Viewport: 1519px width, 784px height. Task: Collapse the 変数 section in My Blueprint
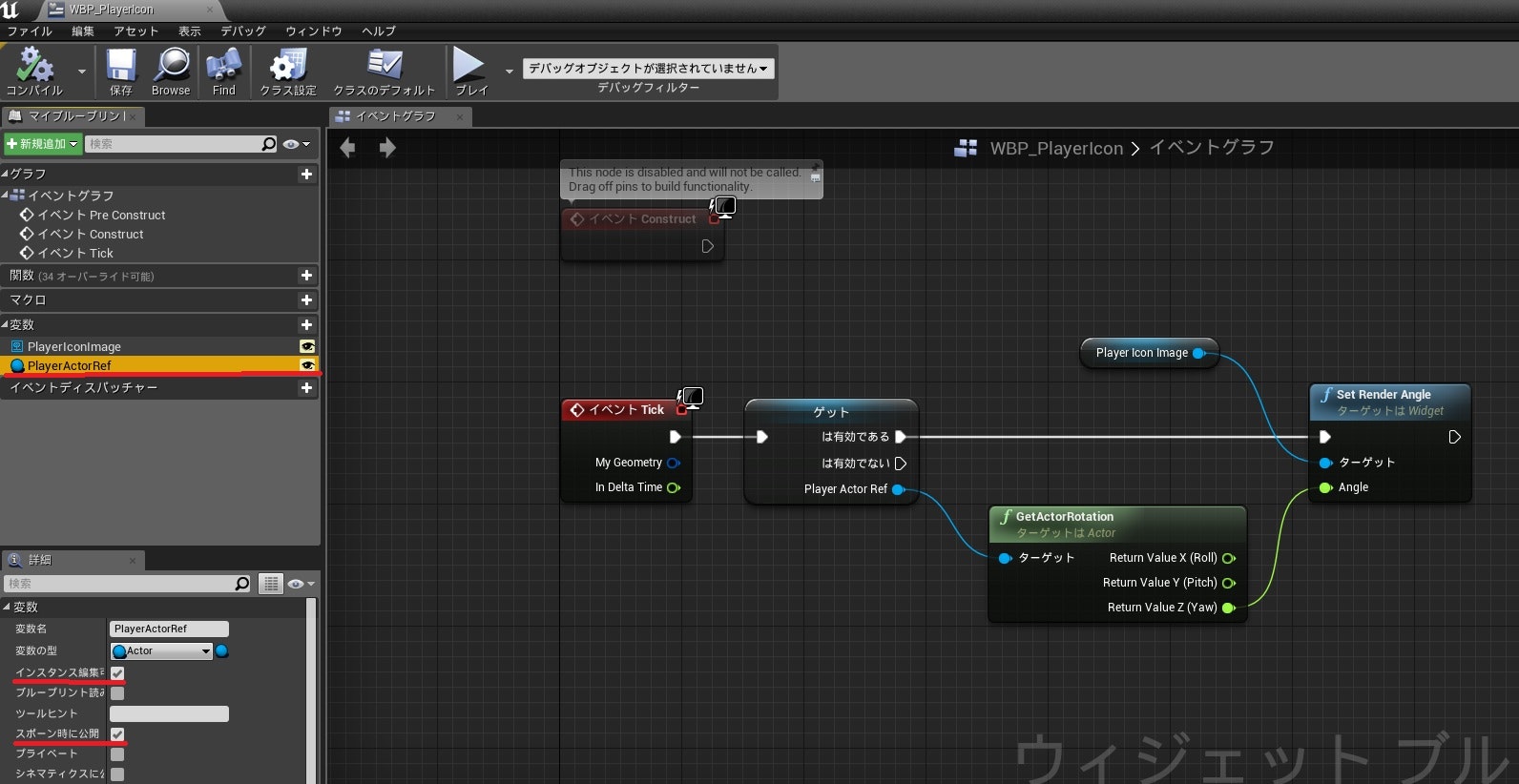click(x=5, y=324)
